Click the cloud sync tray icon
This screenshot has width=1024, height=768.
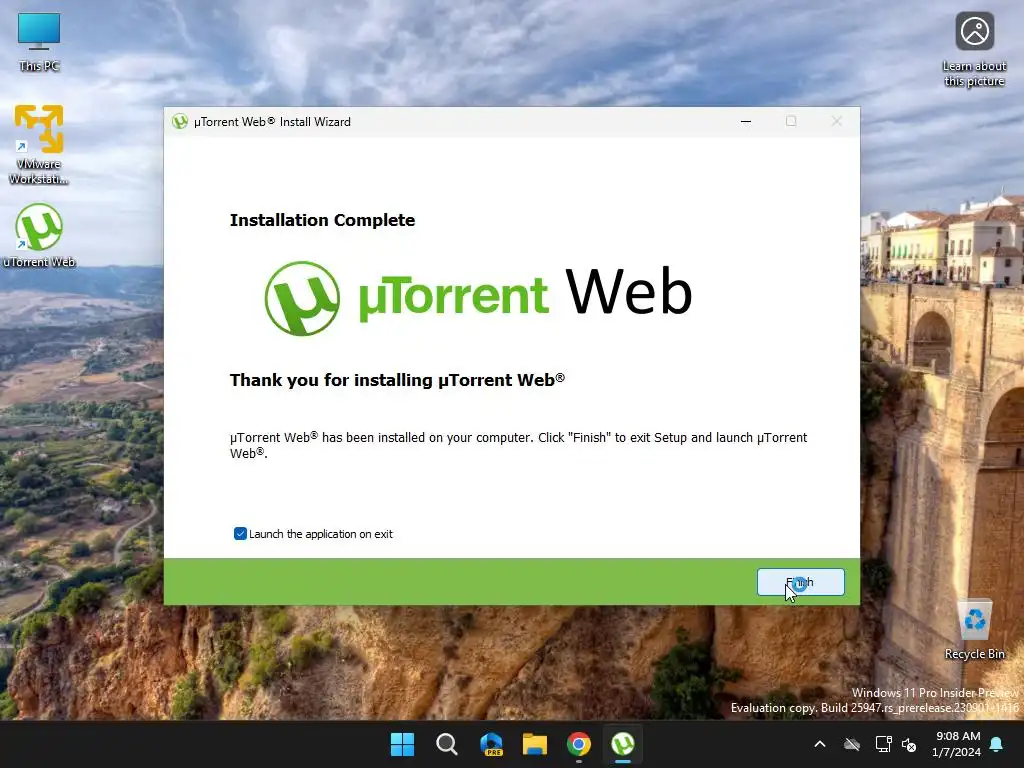852,744
